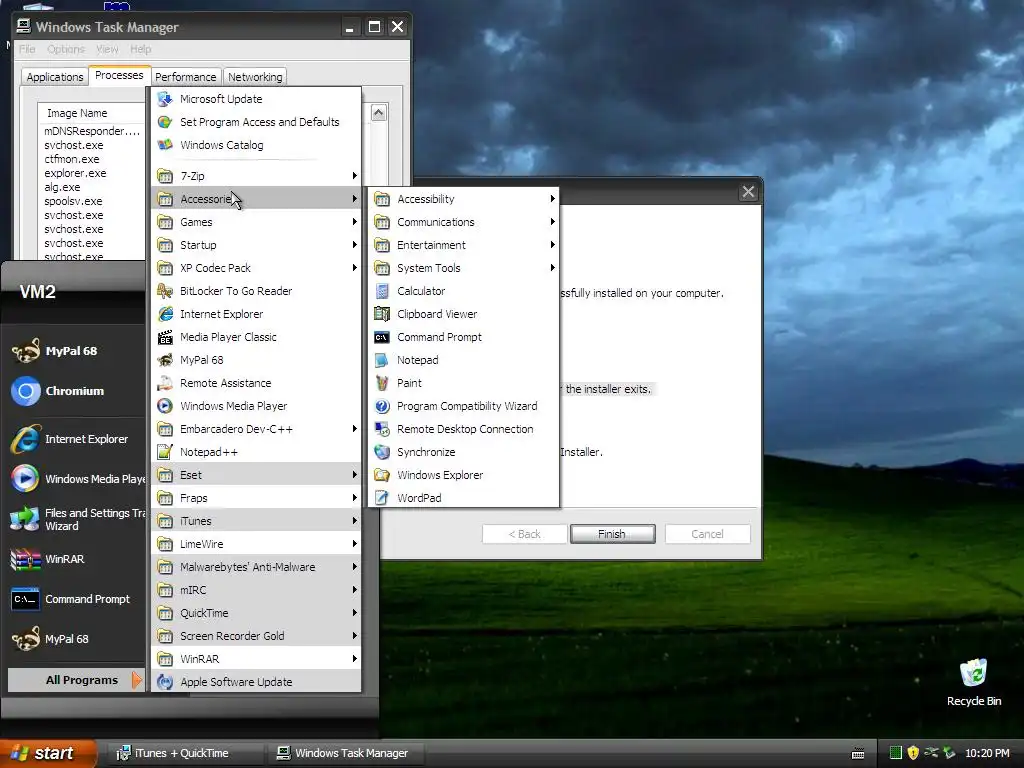The width and height of the screenshot is (1024, 768).
Task: Open File menu in Task Manager
Action: tap(27, 49)
